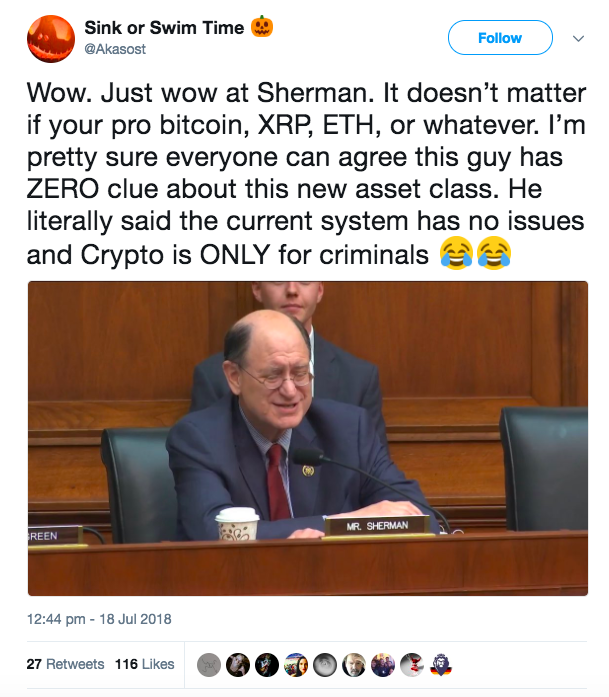Viewport: 609px width, 697px height.
Task: Click the red and white liker avatar
Action: (x=411, y=664)
